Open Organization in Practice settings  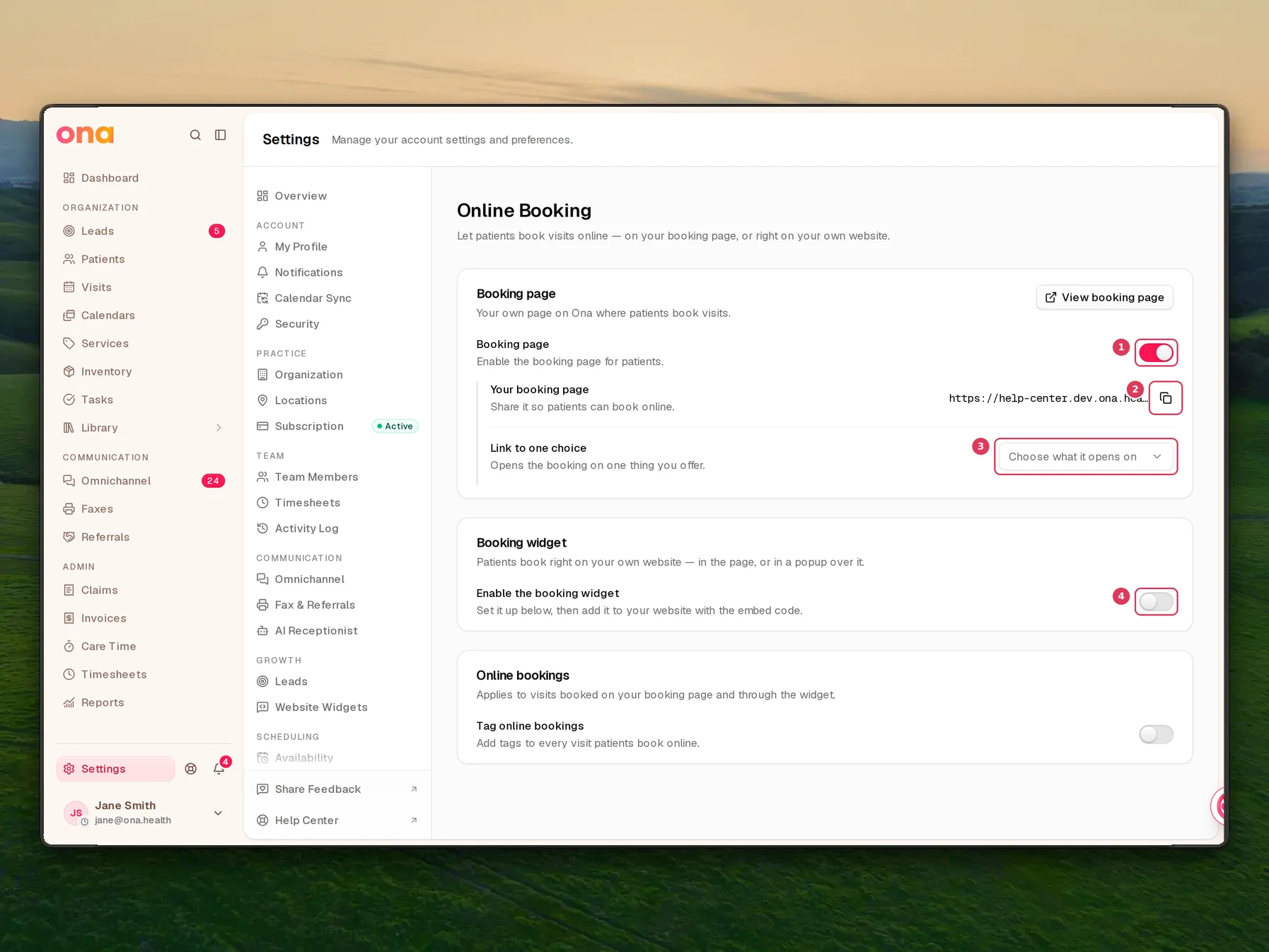tap(337, 375)
